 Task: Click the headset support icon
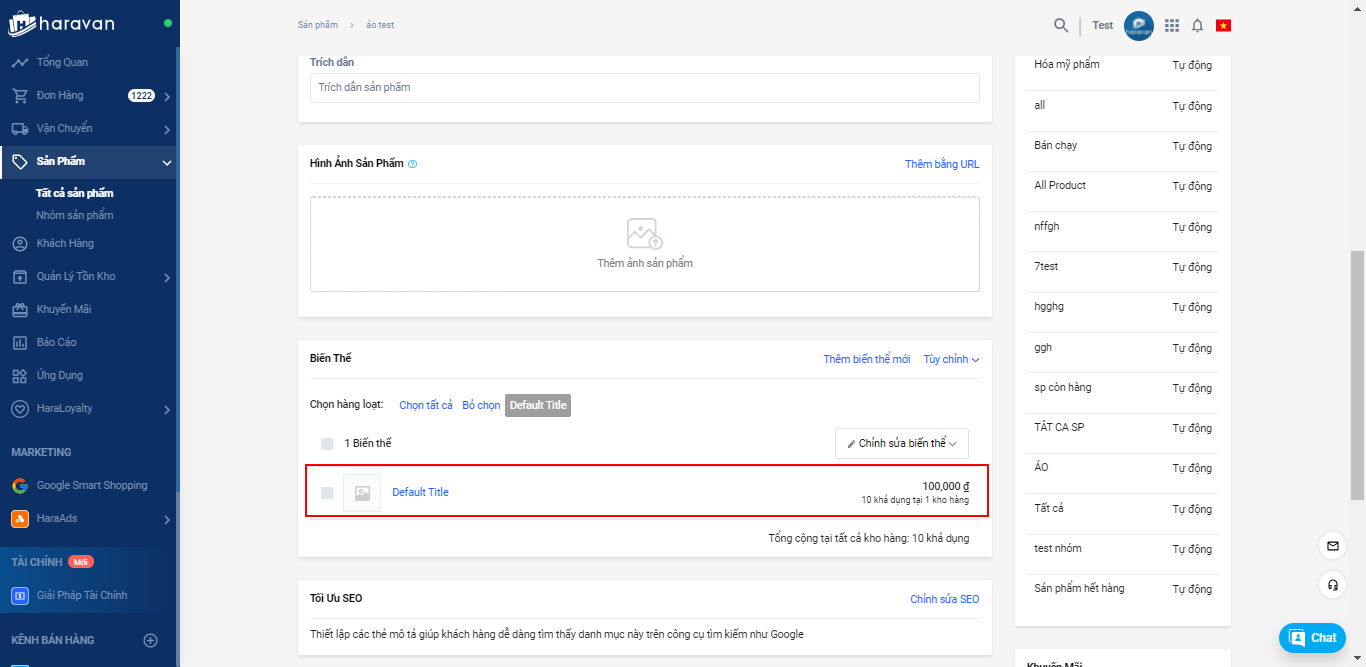pos(1332,584)
